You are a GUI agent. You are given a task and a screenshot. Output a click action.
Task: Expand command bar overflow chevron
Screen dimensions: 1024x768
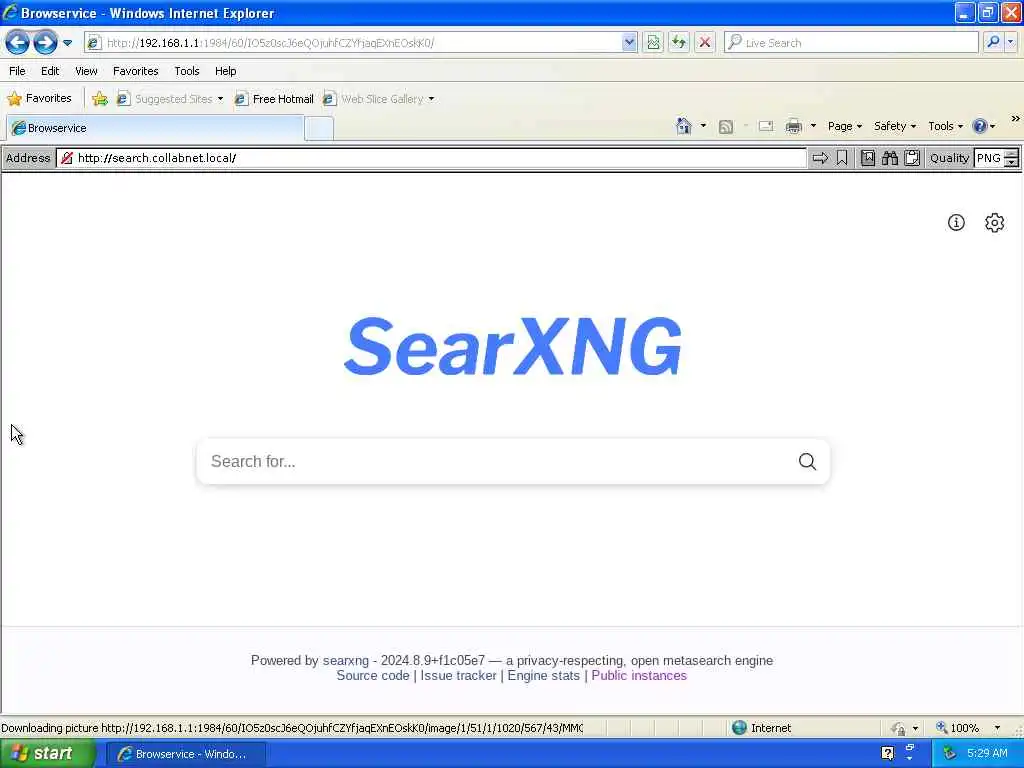[x=1016, y=119]
